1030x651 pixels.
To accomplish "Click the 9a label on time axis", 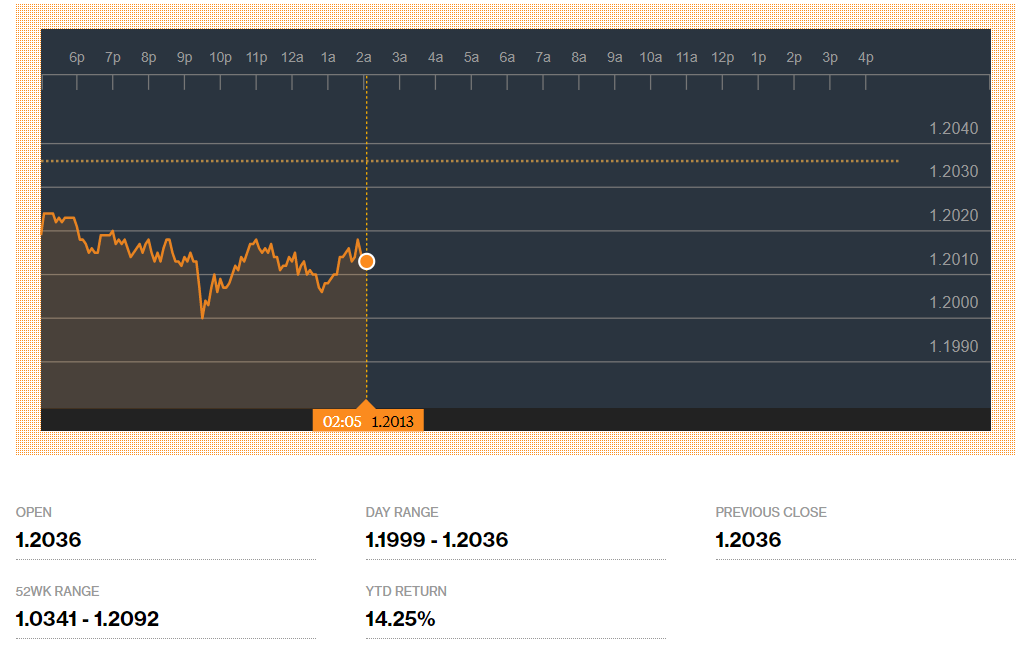I will pyautogui.click(x=615, y=58).
